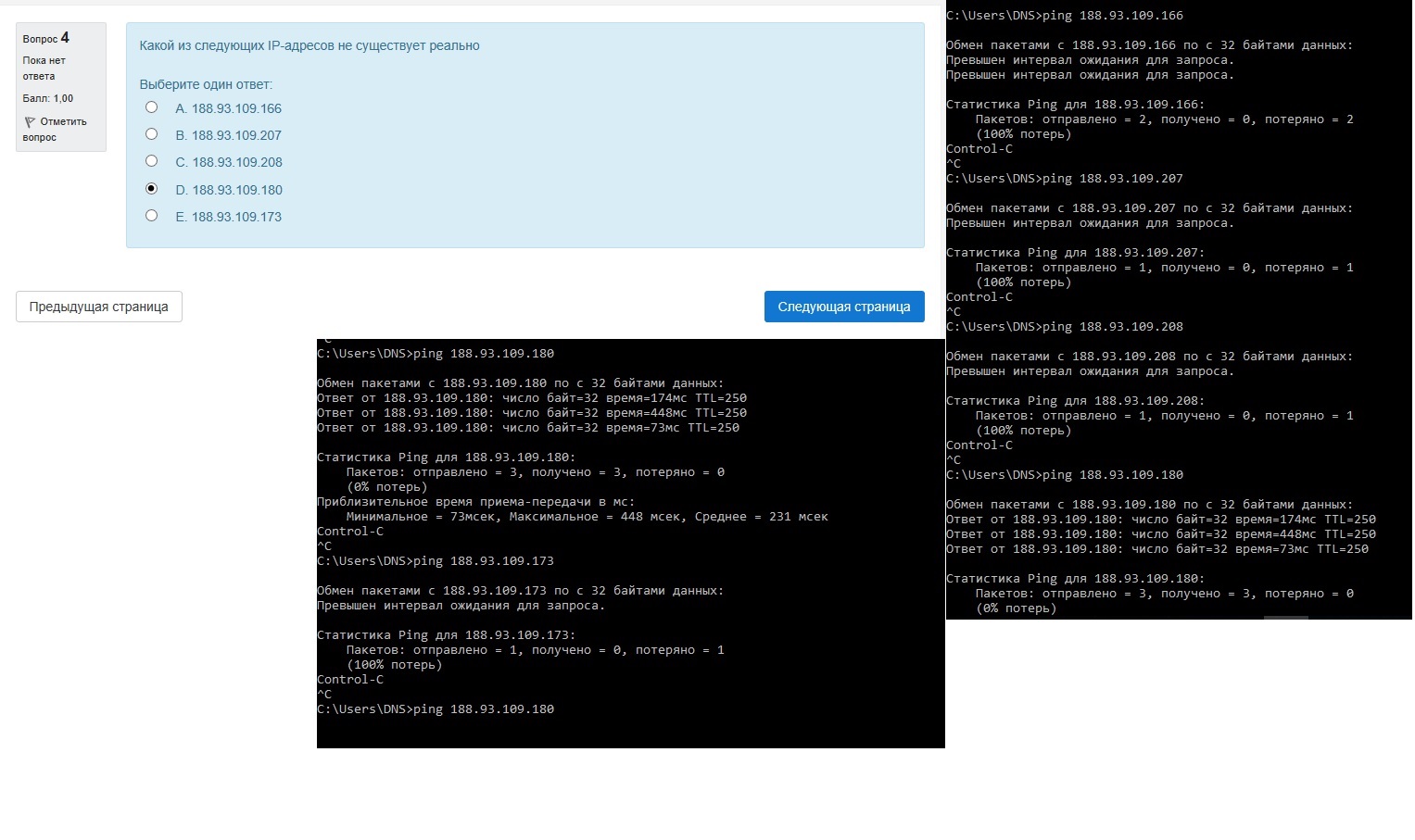Image resolution: width=1415 pixels, height=840 pixels.
Task: Click 'Статистика Ping для 188.93.109.166:' line
Action: coord(1075,105)
